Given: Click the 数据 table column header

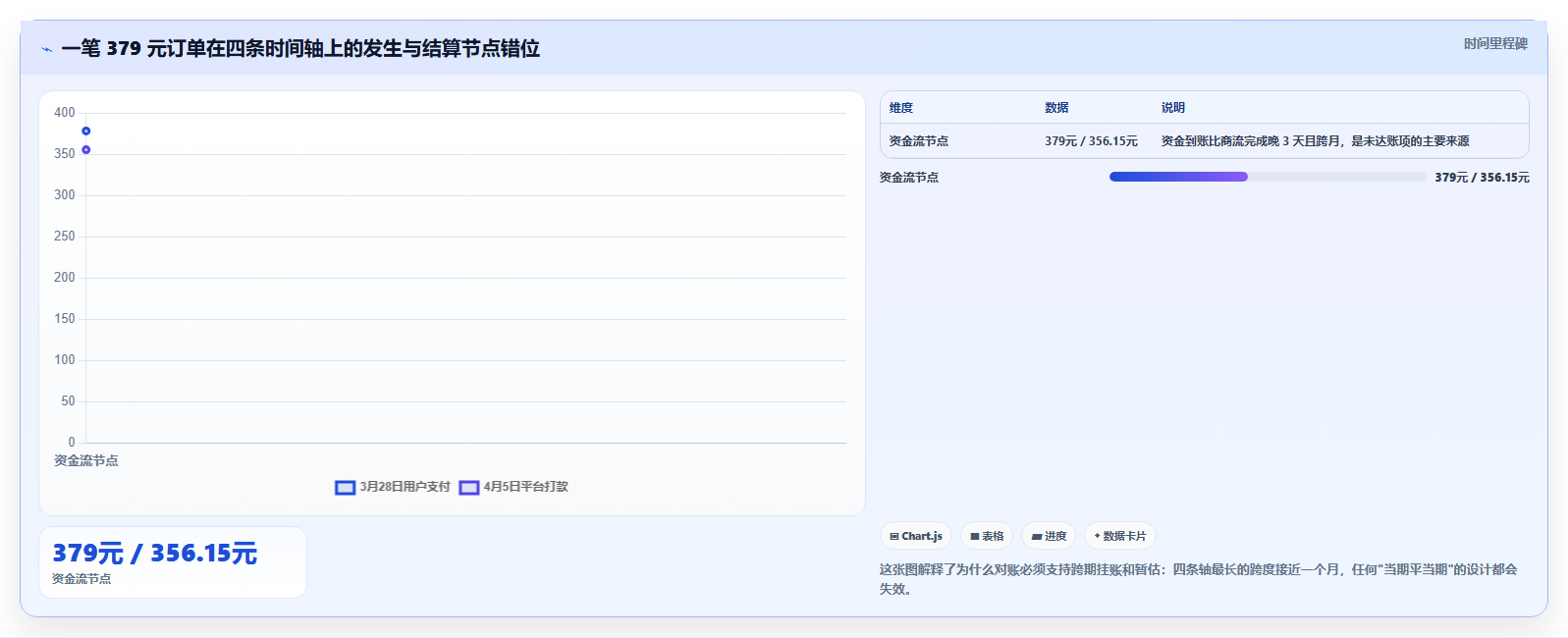Looking at the screenshot, I should tap(1056, 108).
